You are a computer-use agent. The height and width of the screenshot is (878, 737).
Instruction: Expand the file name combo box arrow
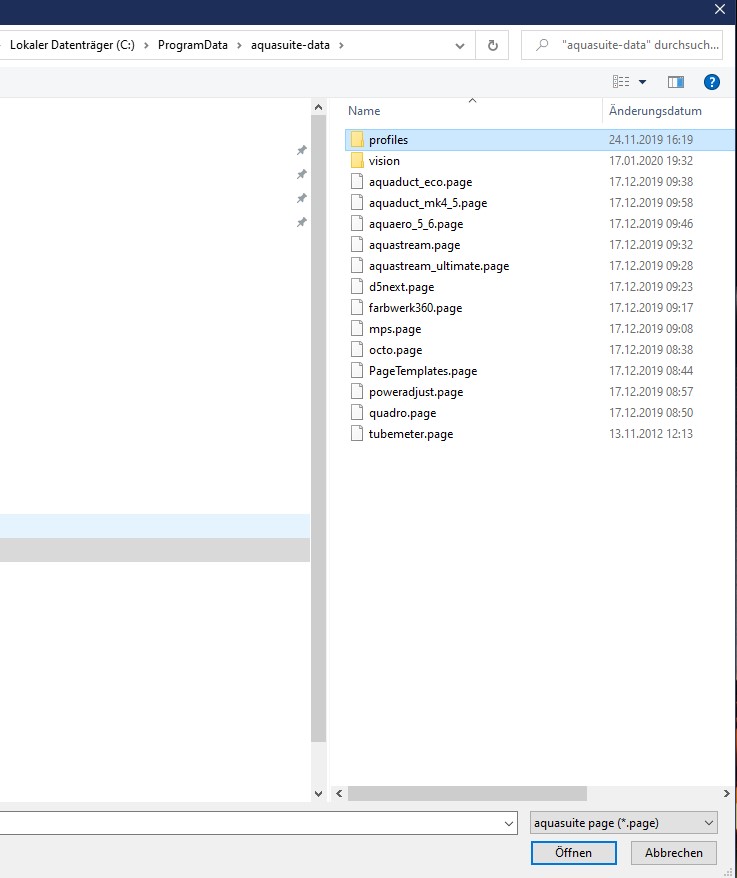click(x=509, y=823)
